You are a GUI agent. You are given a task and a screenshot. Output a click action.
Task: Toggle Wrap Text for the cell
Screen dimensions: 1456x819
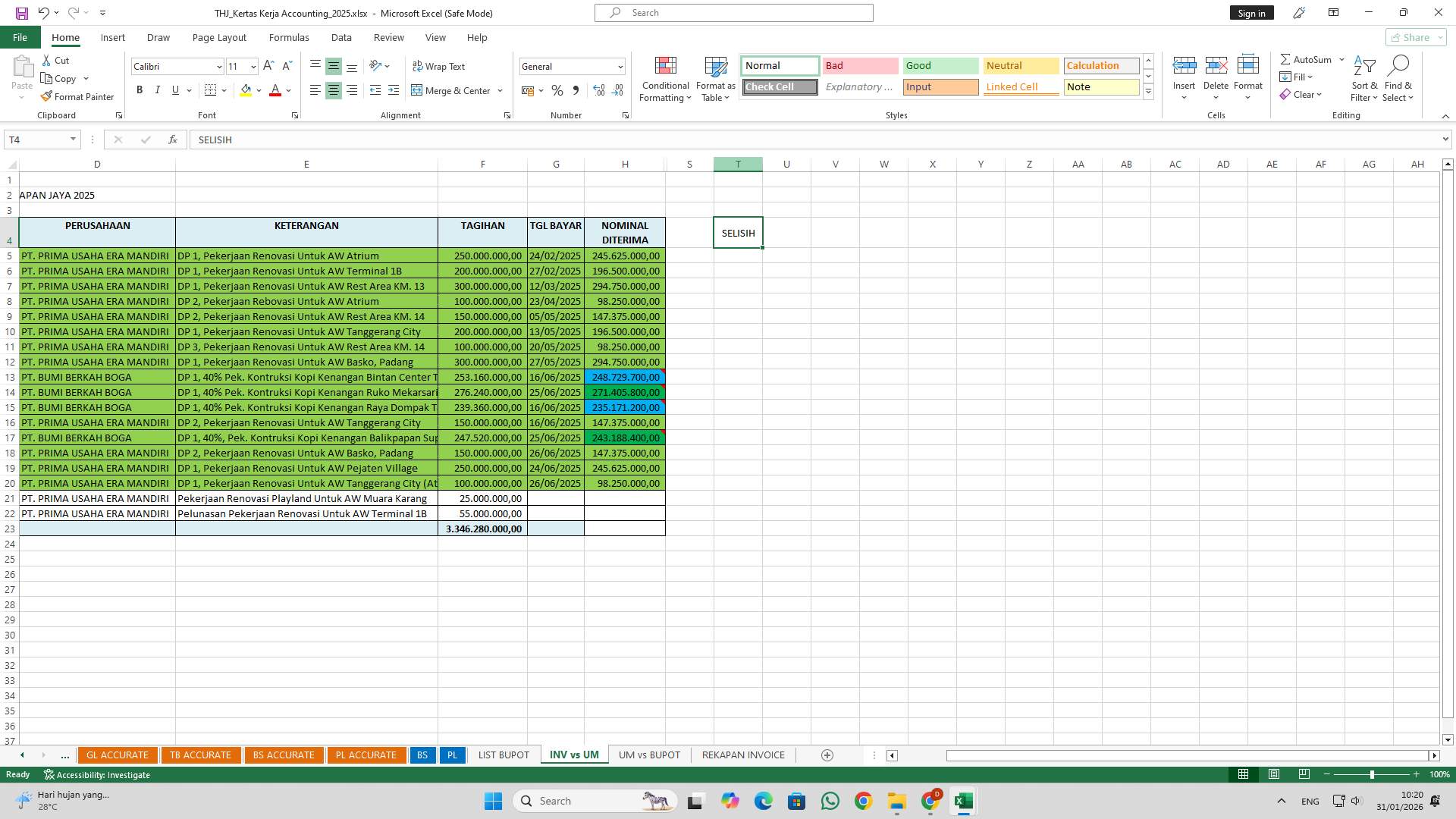(438, 67)
